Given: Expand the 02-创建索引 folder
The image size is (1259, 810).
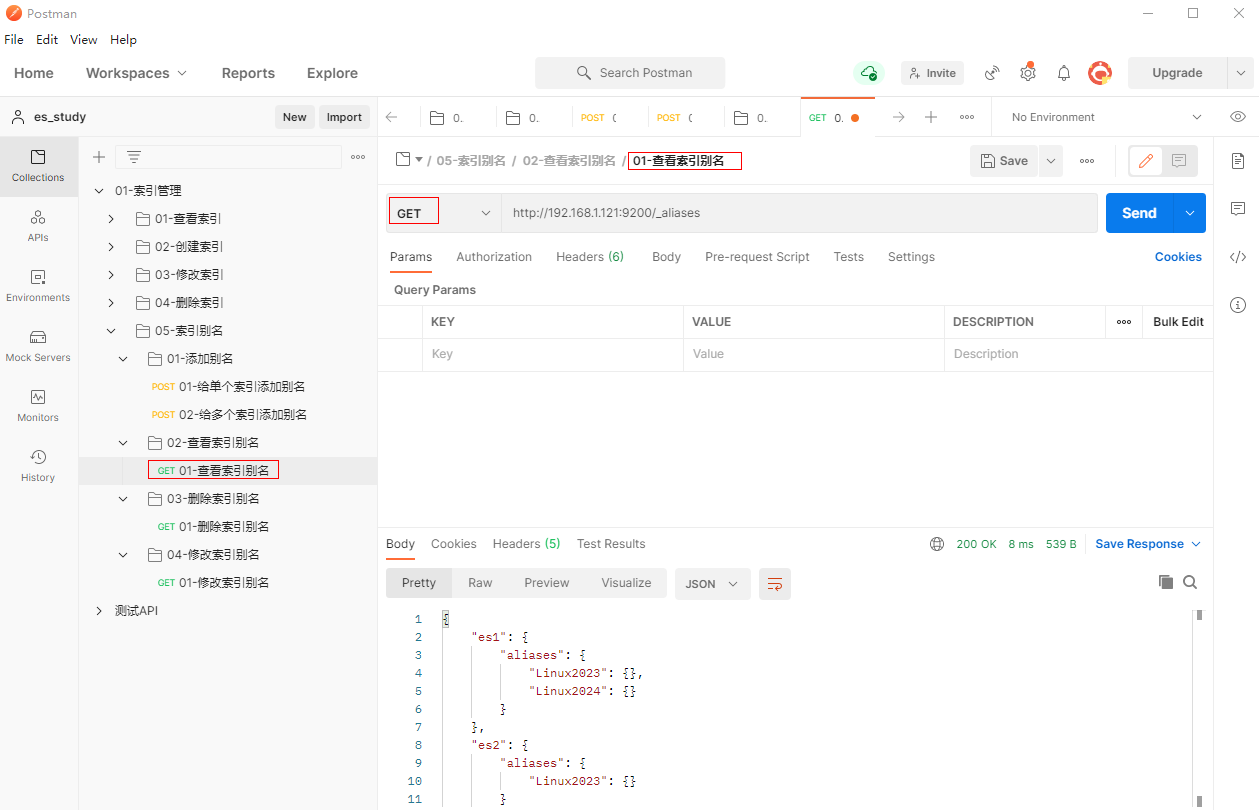Looking at the screenshot, I should pyautogui.click(x=111, y=247).
